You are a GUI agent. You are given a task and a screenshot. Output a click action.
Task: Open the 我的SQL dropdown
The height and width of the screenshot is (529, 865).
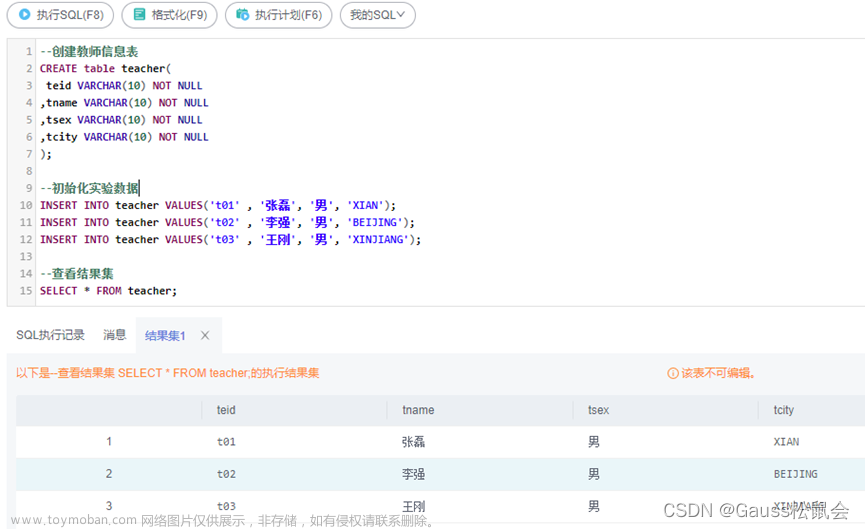(377, 15)
